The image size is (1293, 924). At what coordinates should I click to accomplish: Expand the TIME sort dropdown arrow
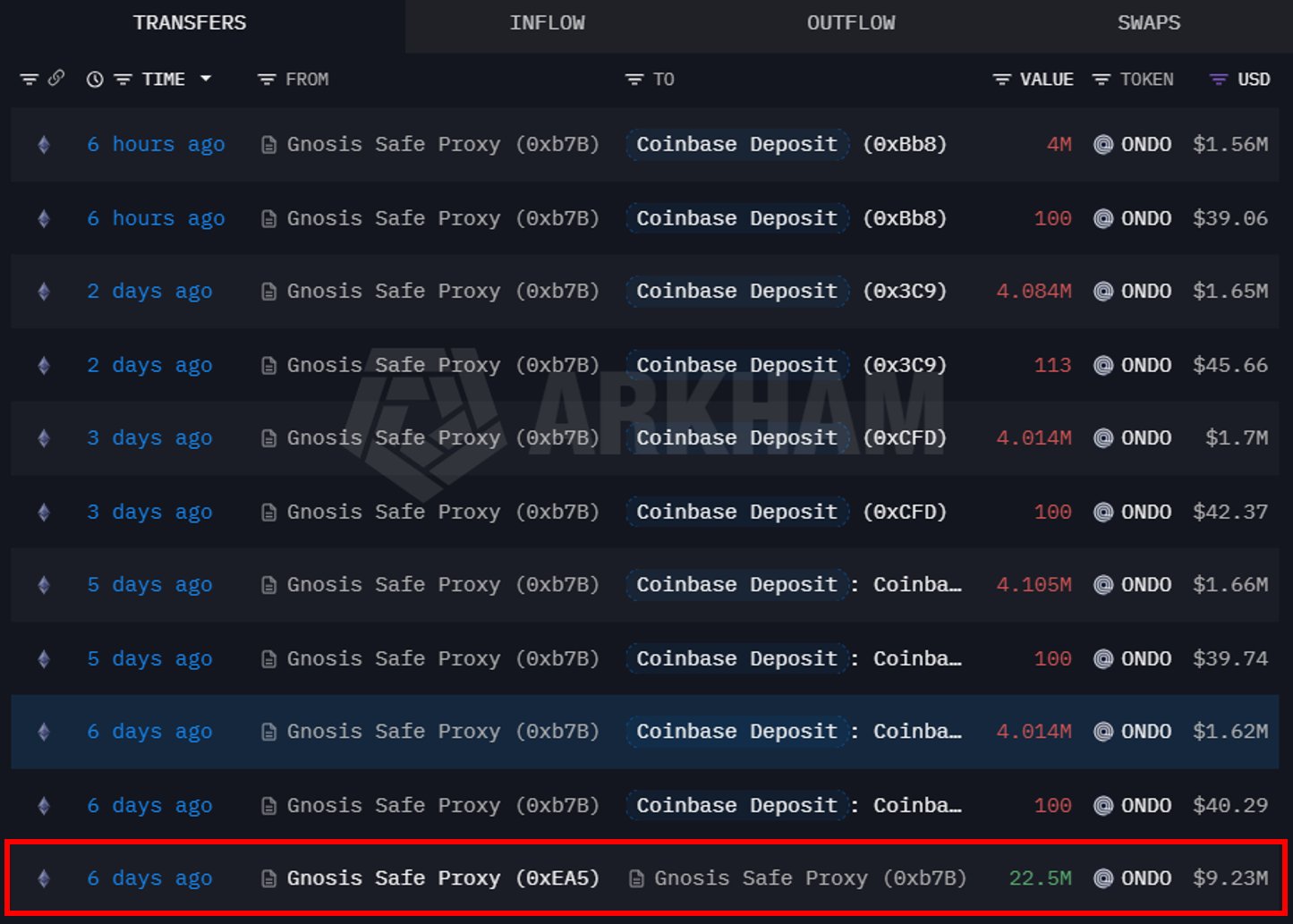pos(206,79)
